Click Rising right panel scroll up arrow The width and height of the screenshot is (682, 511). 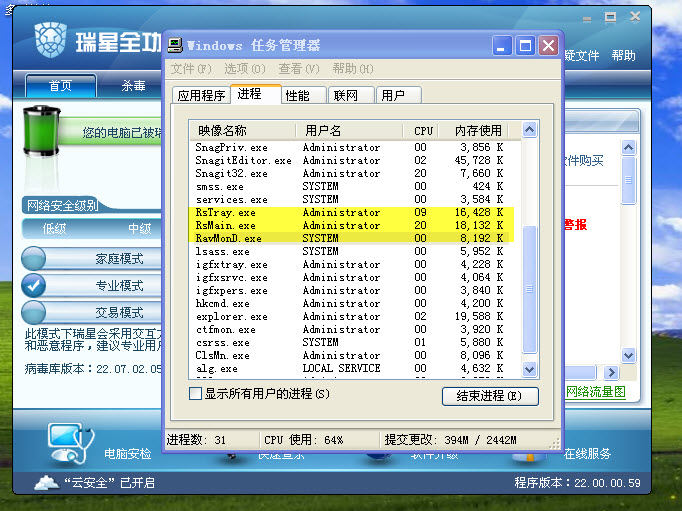tap(629, 148)
